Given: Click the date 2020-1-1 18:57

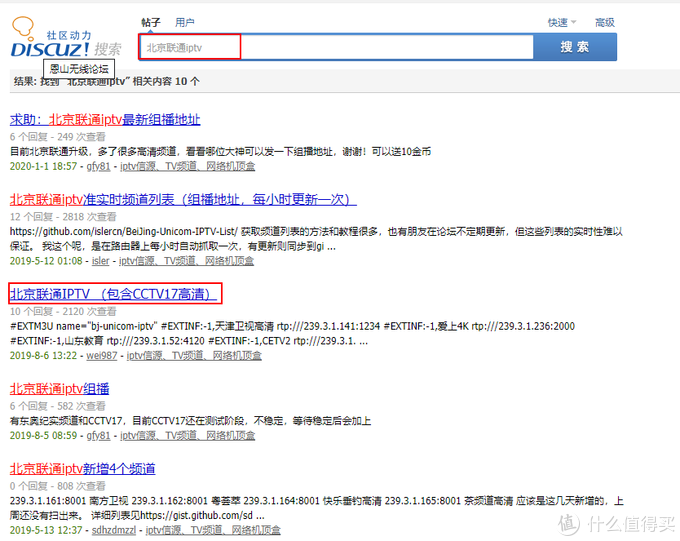Looking at the screenshot, I should pyautogui.click(x=43, y=166).
